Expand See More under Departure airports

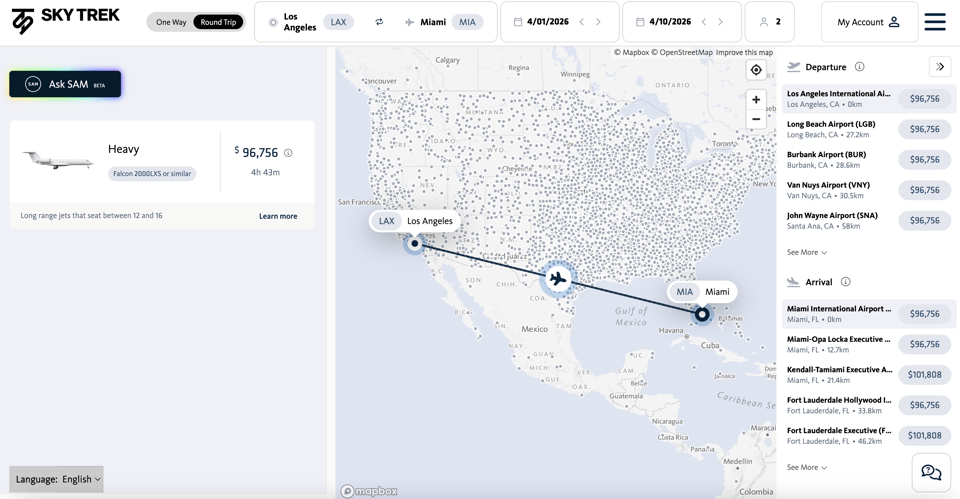(807, 252)
